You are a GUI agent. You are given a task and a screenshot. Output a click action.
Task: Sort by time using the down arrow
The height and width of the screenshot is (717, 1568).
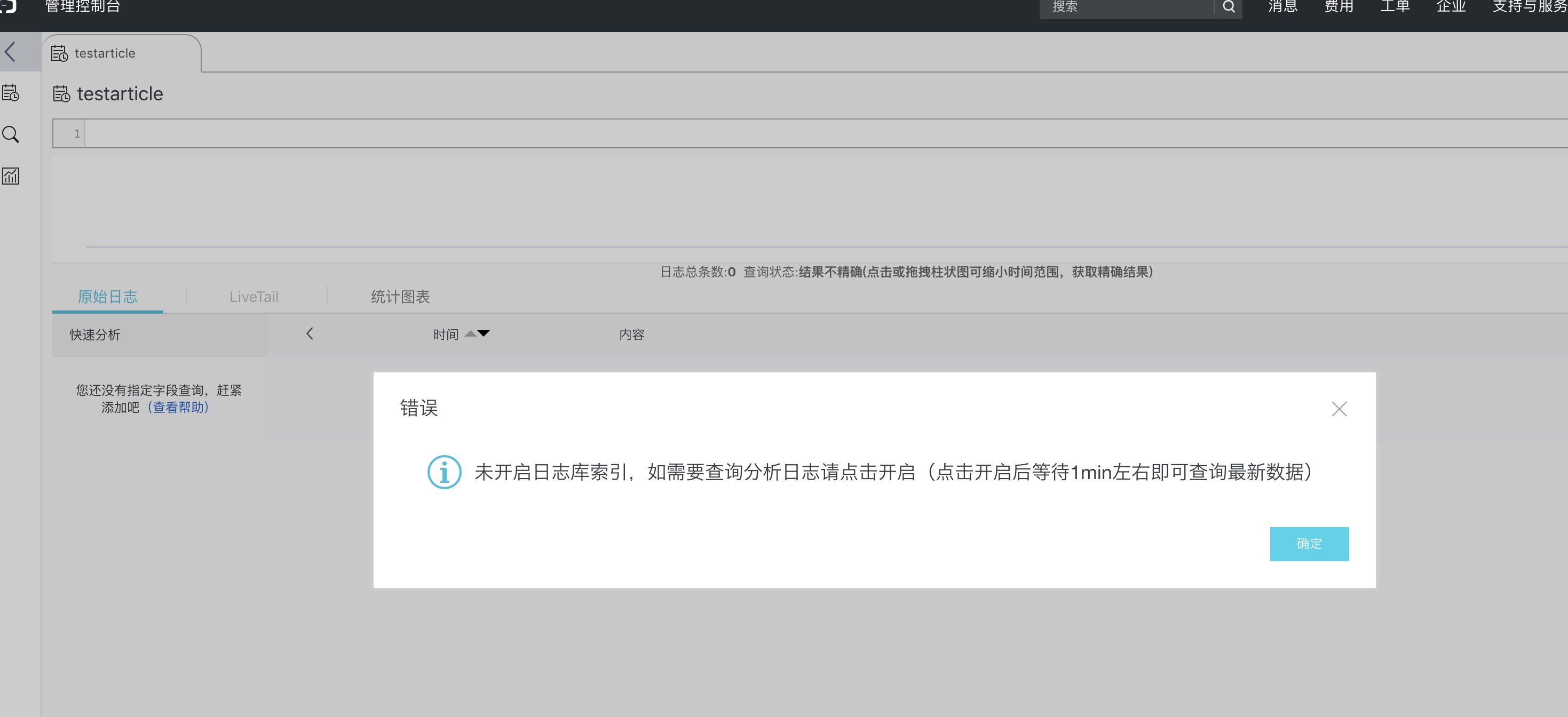pos(484,333)
